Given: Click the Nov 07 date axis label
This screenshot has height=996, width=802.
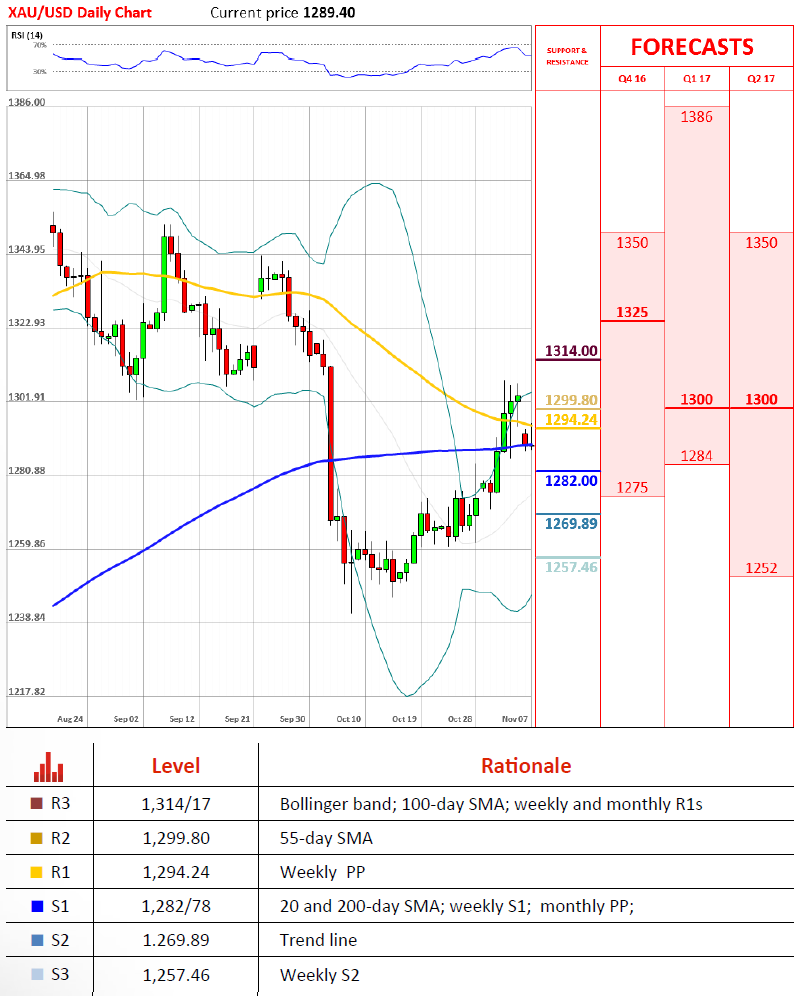Looking at the screenshot, I should 515,719.
